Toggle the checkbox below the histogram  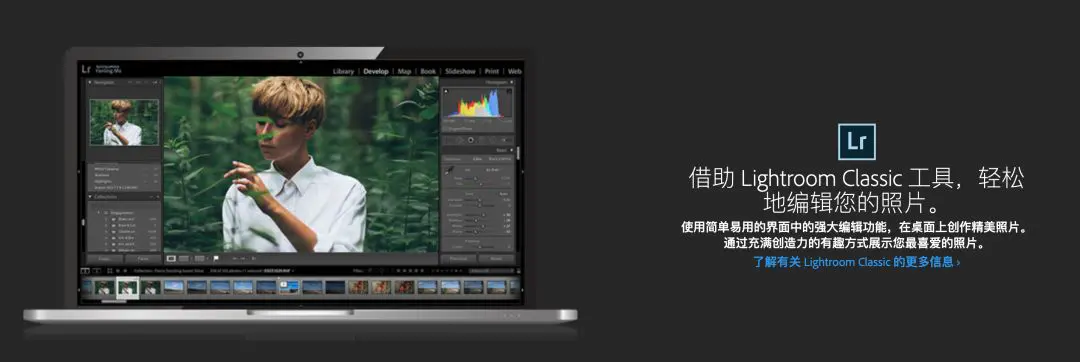pos(446,128)
